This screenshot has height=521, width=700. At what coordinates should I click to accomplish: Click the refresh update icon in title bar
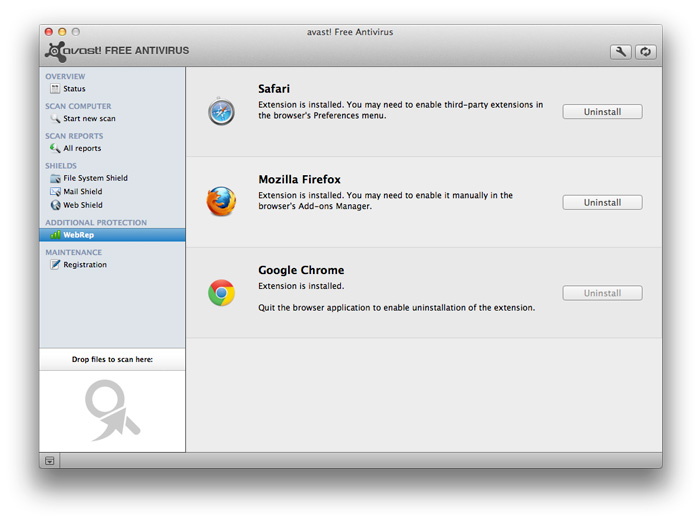pos(645,52)
